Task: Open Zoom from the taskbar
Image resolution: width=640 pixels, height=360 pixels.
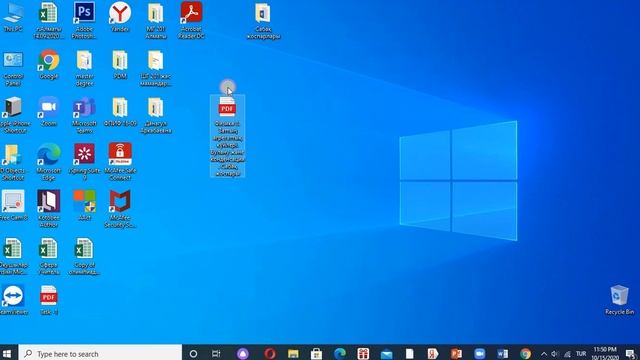Action: tap(479, 353)
